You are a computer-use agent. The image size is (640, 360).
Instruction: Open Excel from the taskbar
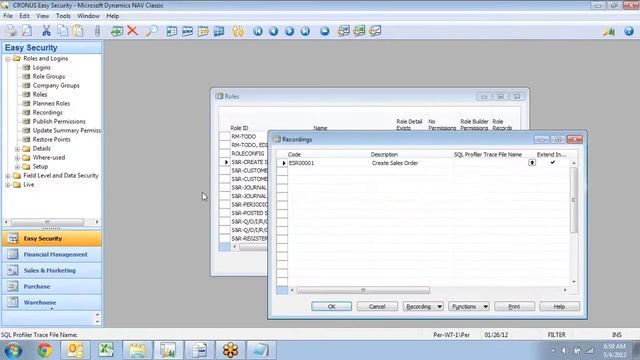106,350
